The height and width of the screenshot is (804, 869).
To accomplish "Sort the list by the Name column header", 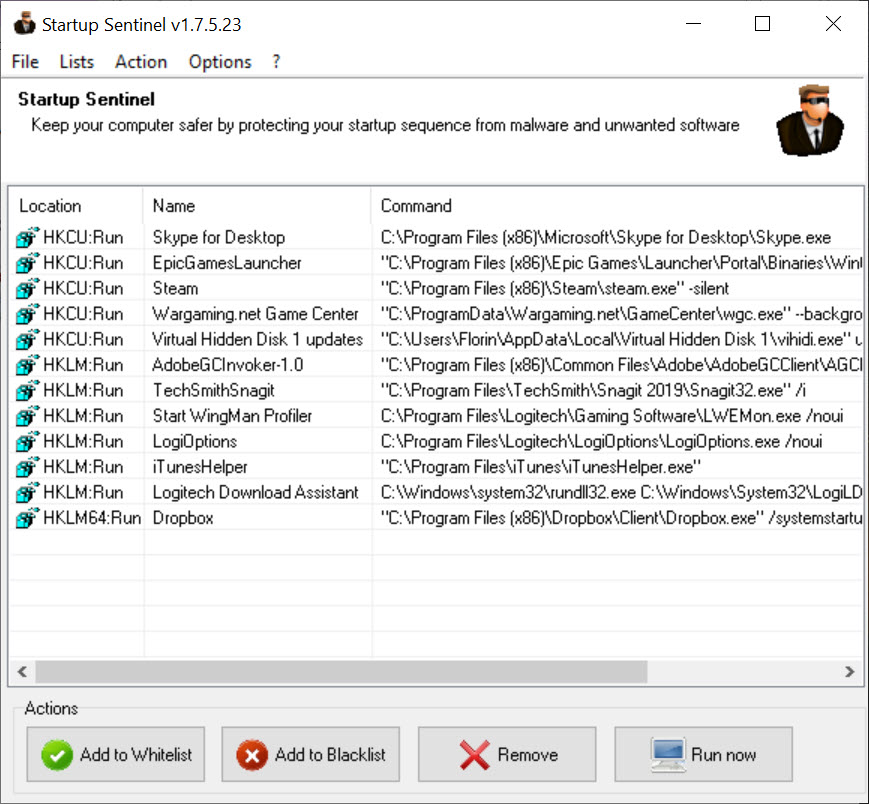I will pos(257,206).
